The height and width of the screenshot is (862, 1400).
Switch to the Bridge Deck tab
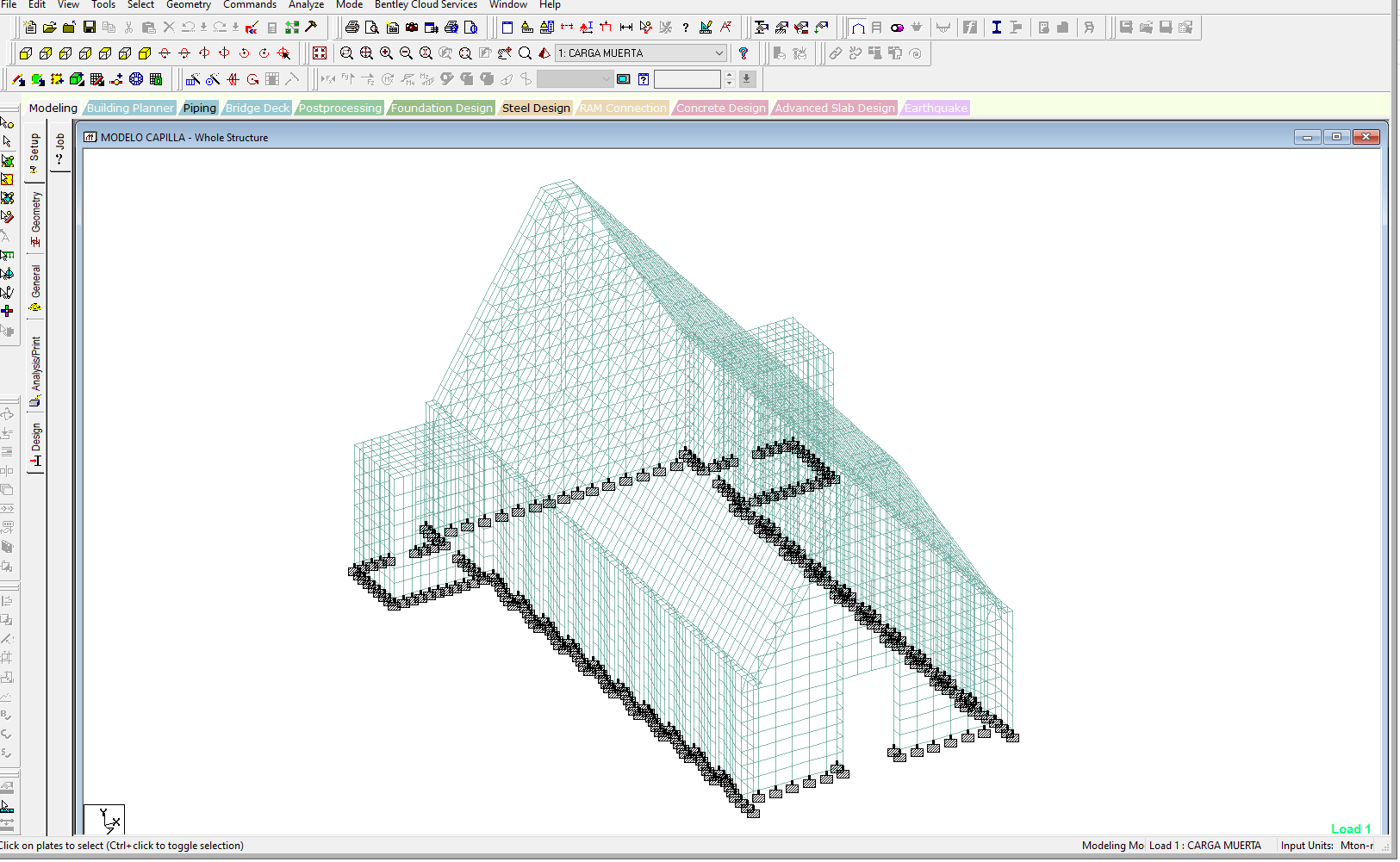click(x=258, y=109)
